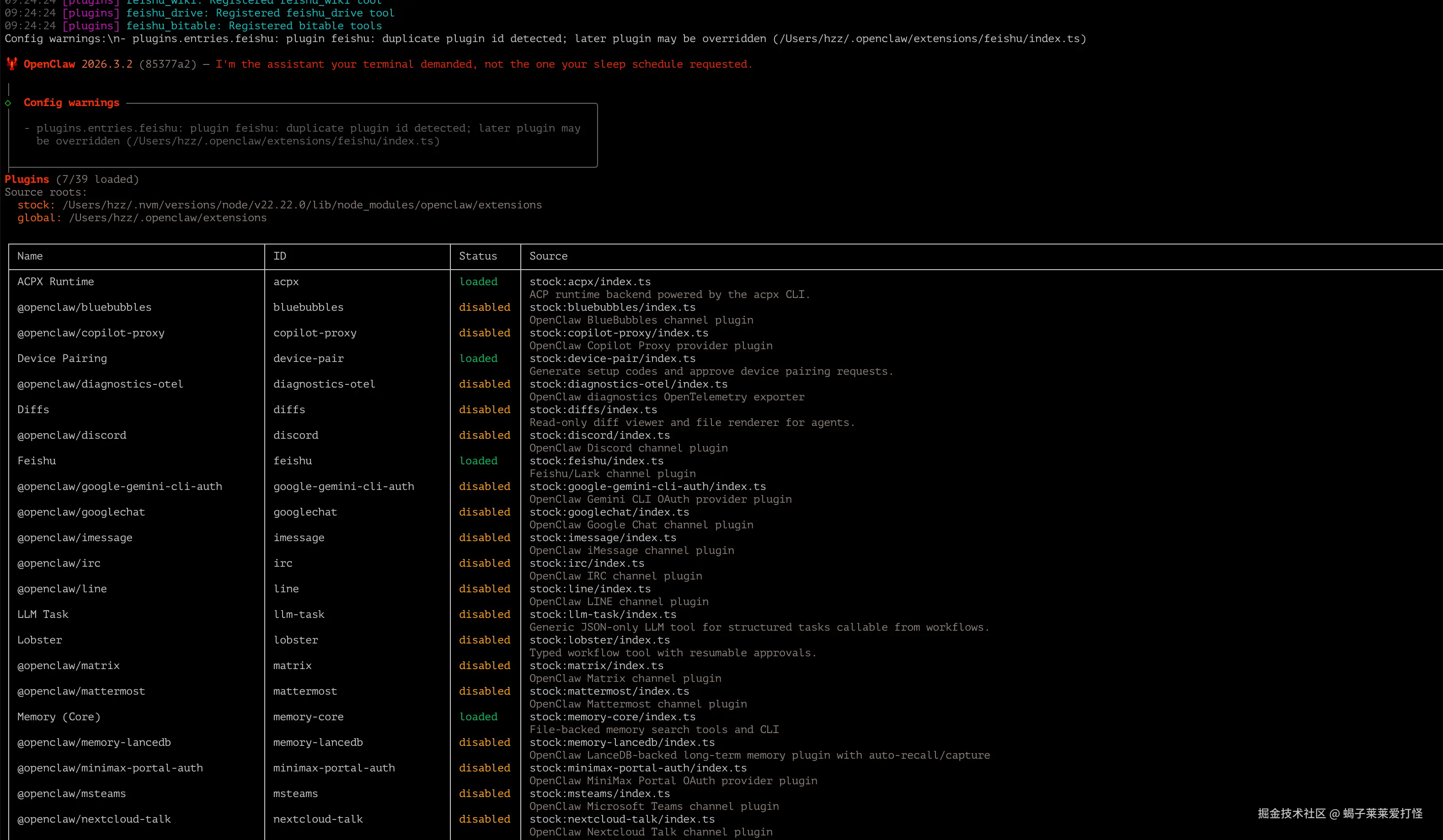This screenshot has width=1443, height=840.
Task: Click the ID column header
Action: tap(279, 256)
